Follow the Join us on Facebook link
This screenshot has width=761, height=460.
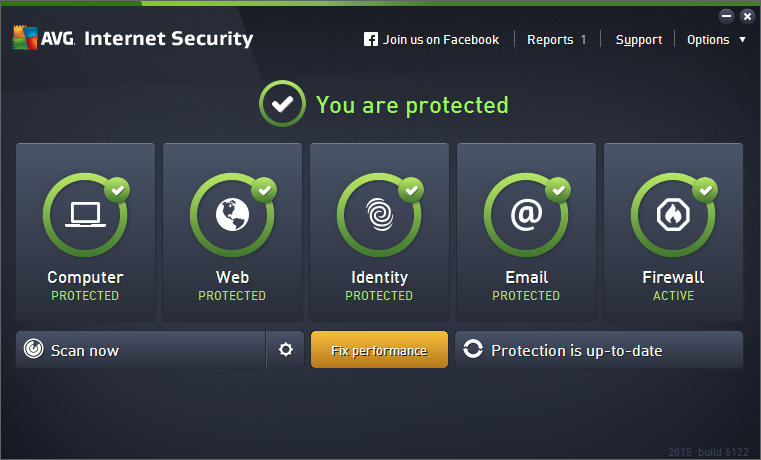coord(440,40)
